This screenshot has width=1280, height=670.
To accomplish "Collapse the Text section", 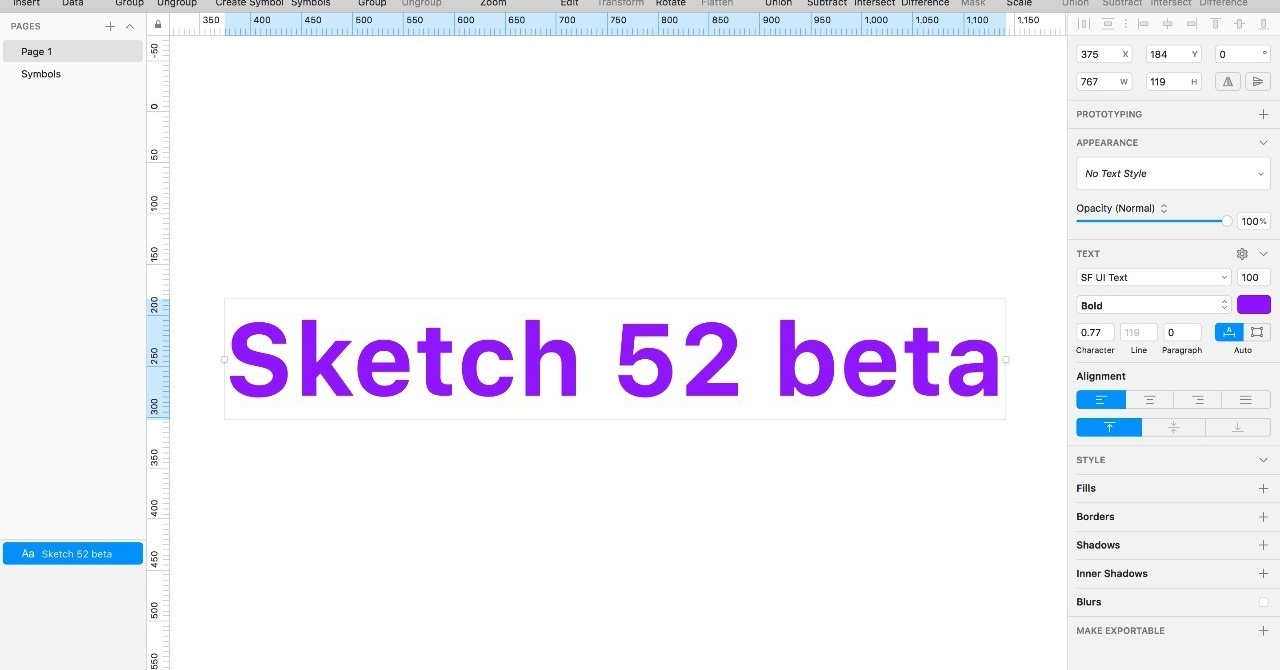I will coord(1263,254).
